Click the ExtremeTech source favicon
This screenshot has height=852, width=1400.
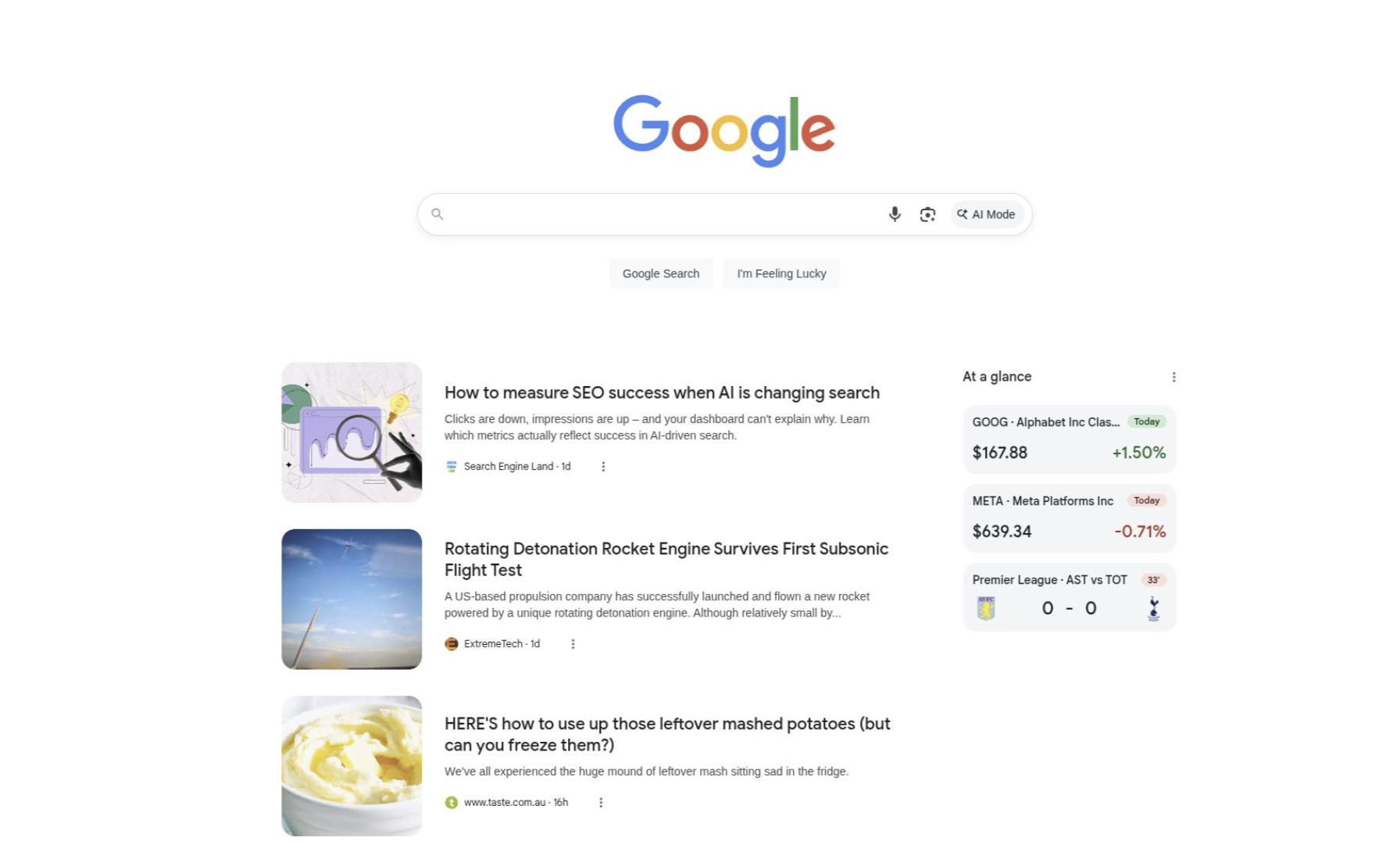[452, 643]
